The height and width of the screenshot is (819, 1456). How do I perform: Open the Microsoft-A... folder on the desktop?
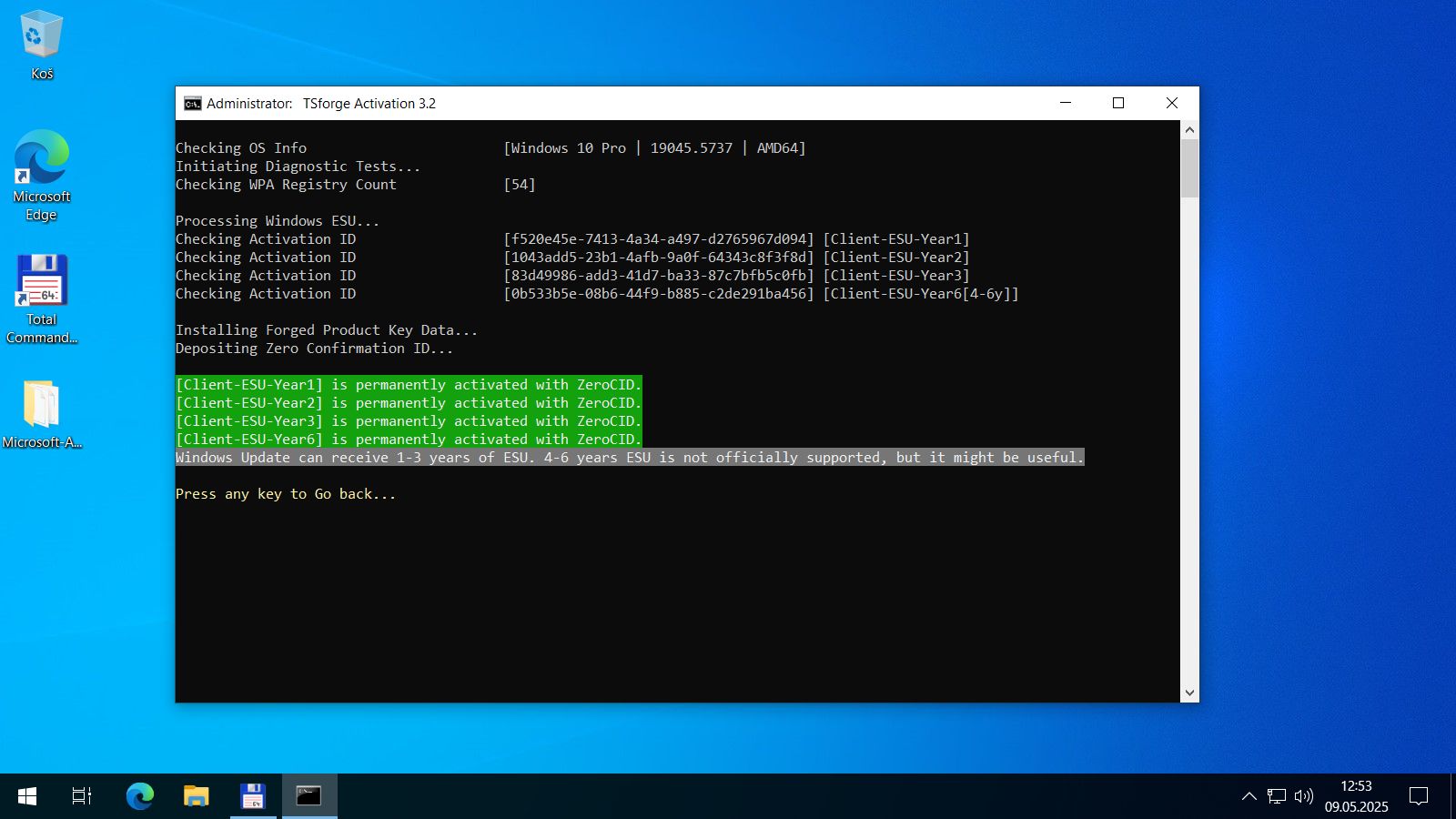(x=42, y=415)
